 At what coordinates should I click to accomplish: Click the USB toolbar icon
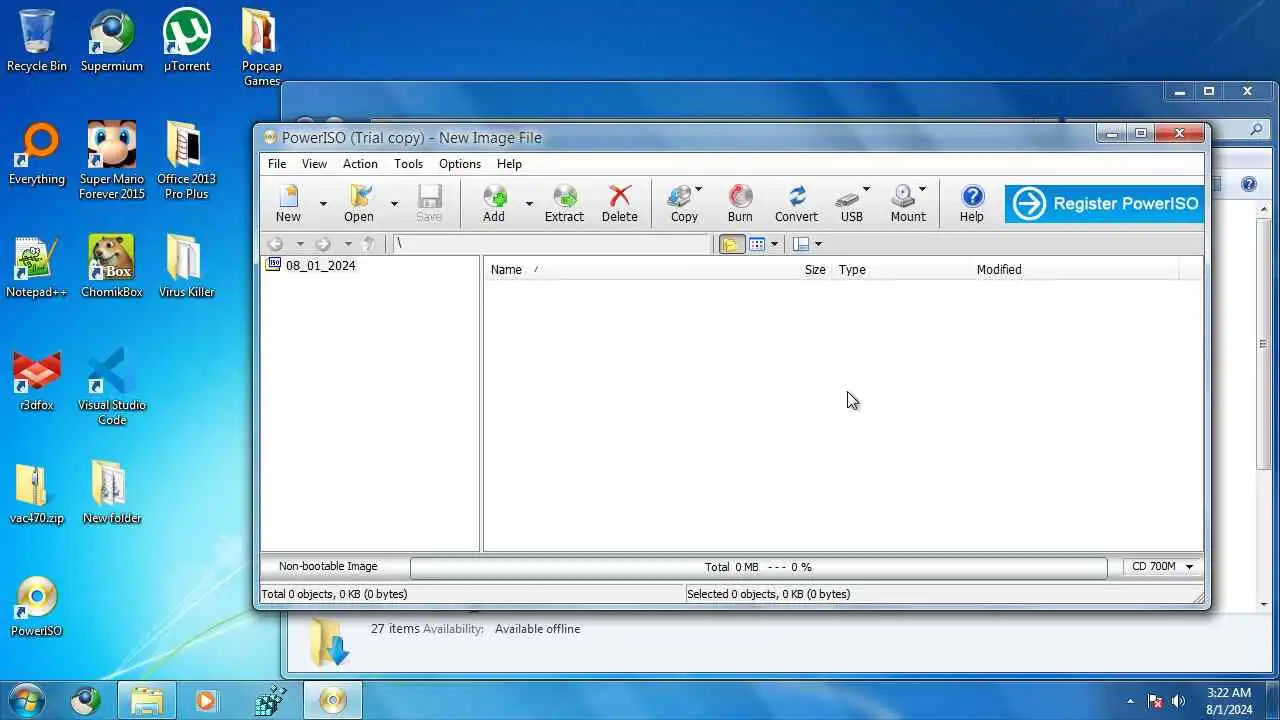[x=851, y=203]
